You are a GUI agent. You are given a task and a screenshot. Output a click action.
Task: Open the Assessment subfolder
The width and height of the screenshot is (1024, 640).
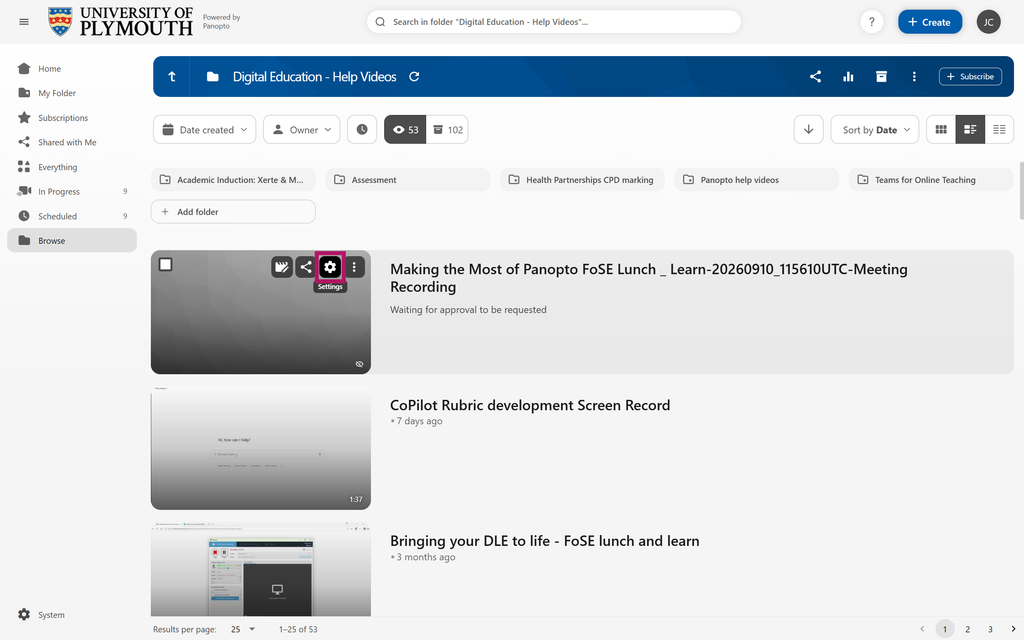[x=408, y=180]
